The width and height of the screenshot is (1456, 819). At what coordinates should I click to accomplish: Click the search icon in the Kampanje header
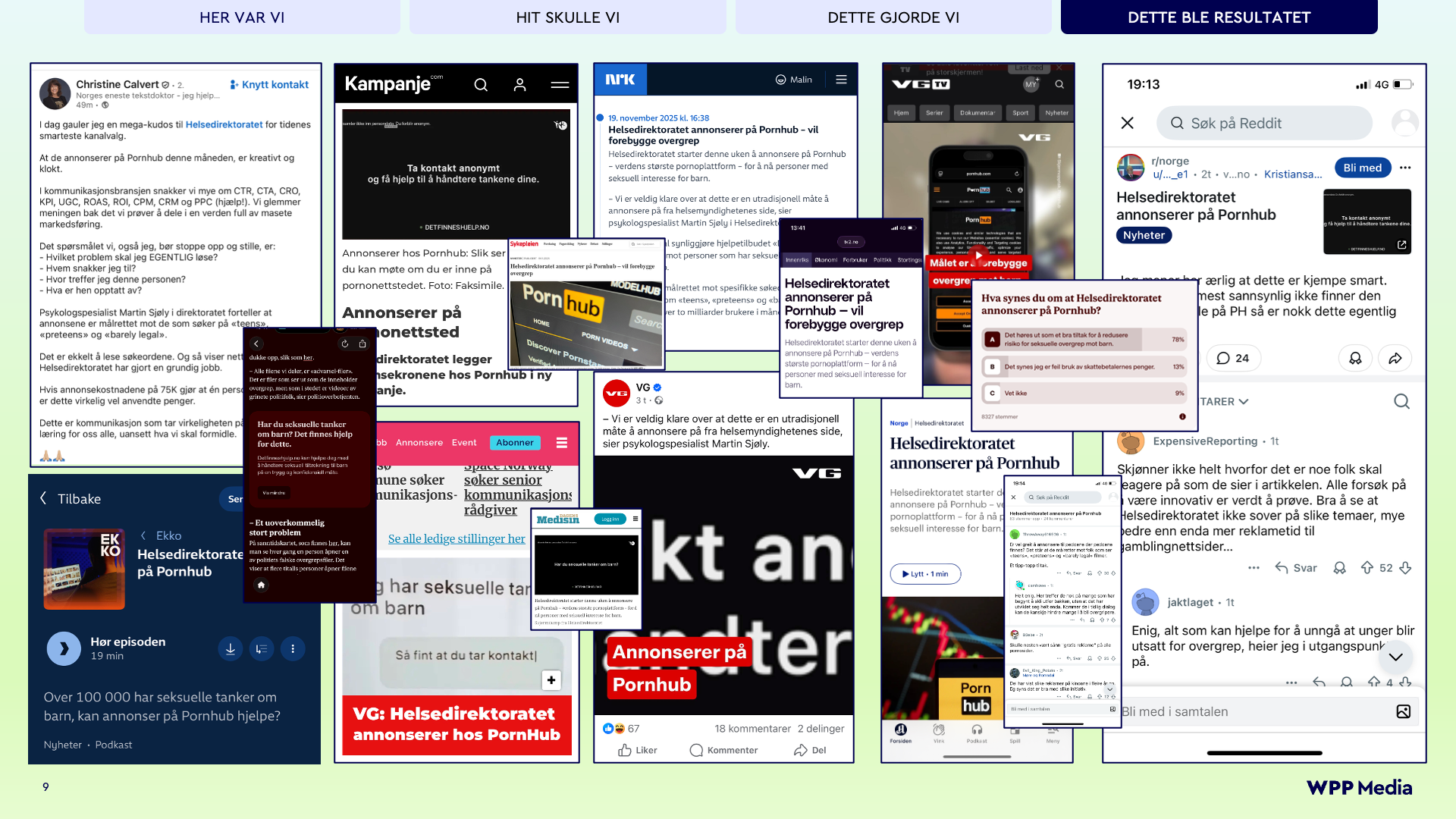[x=481, y=85]
